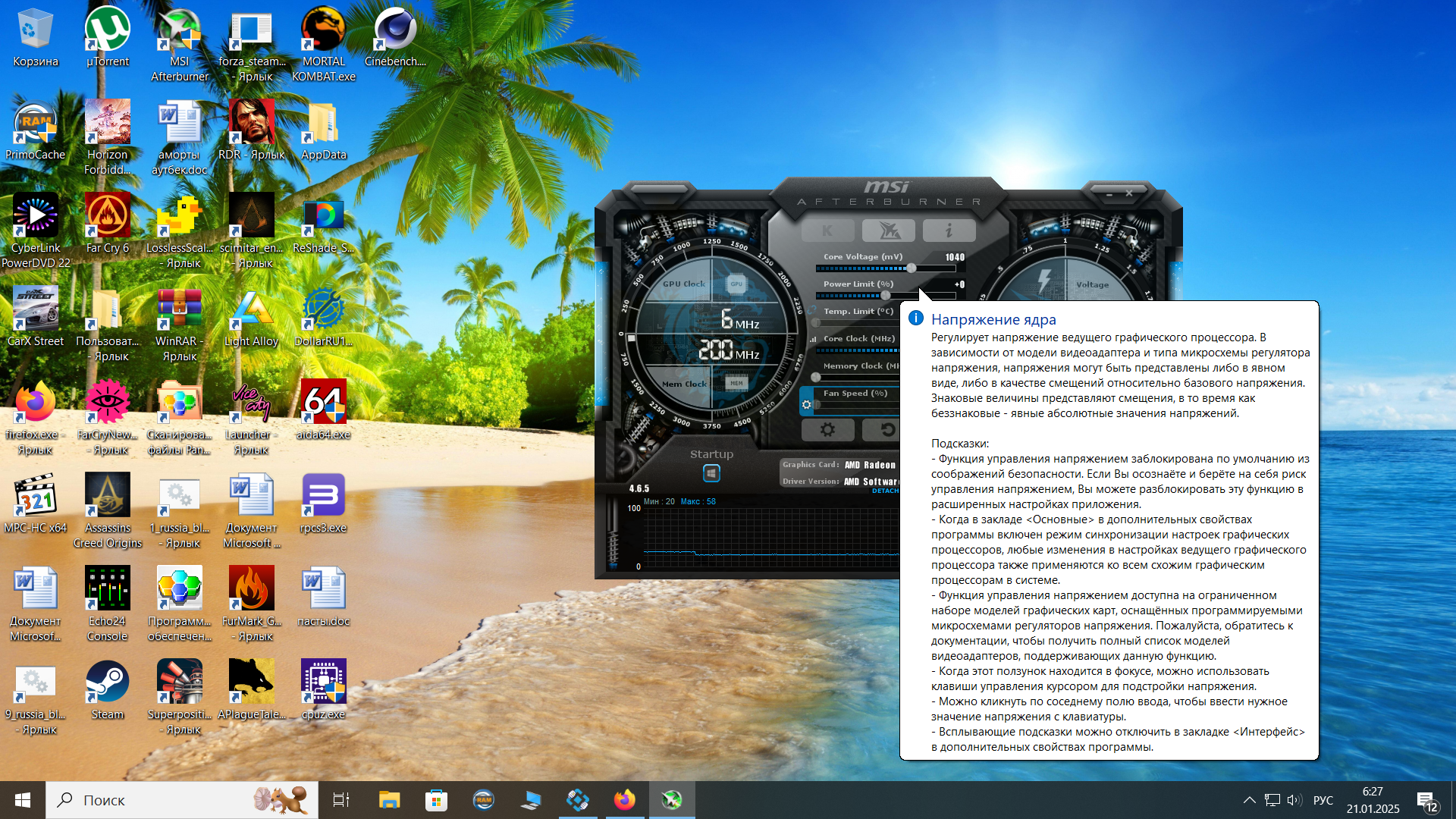Screen dimensions: 1456x819
Task: Click the Power Limit slider handle
Action: pyautogui.click(x=885, y=295)
